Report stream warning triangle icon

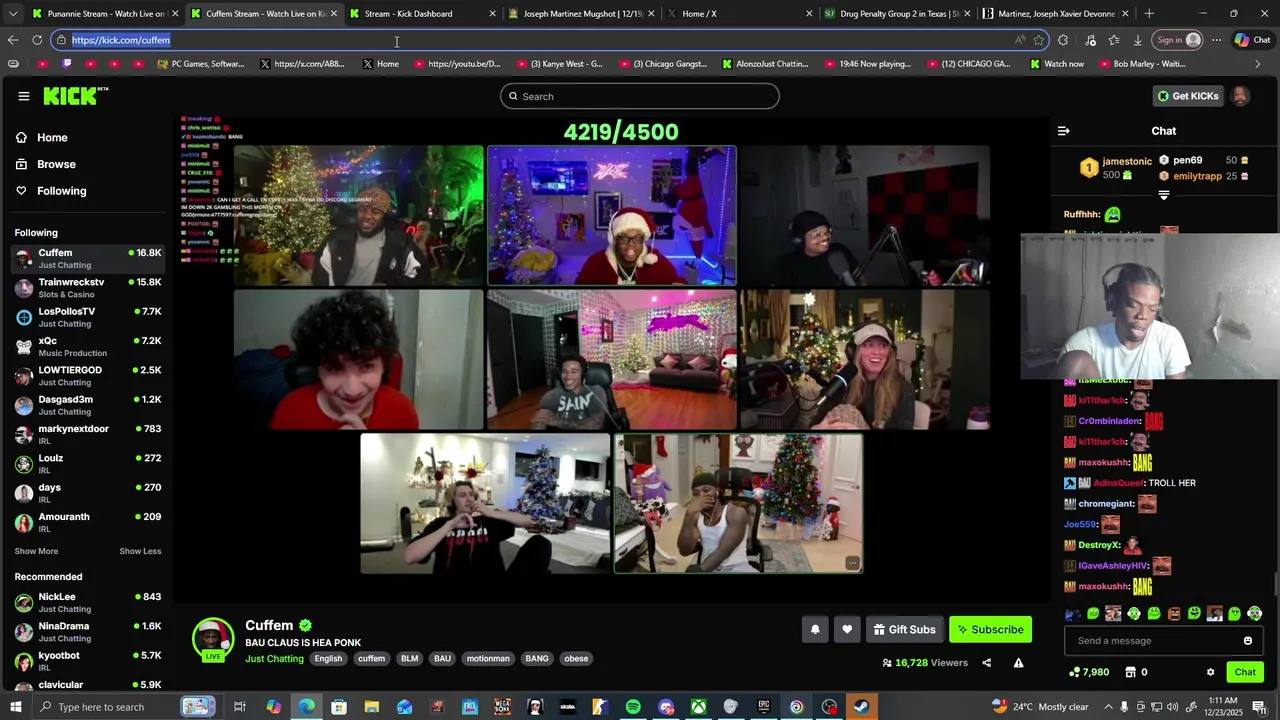point(1018,663)
